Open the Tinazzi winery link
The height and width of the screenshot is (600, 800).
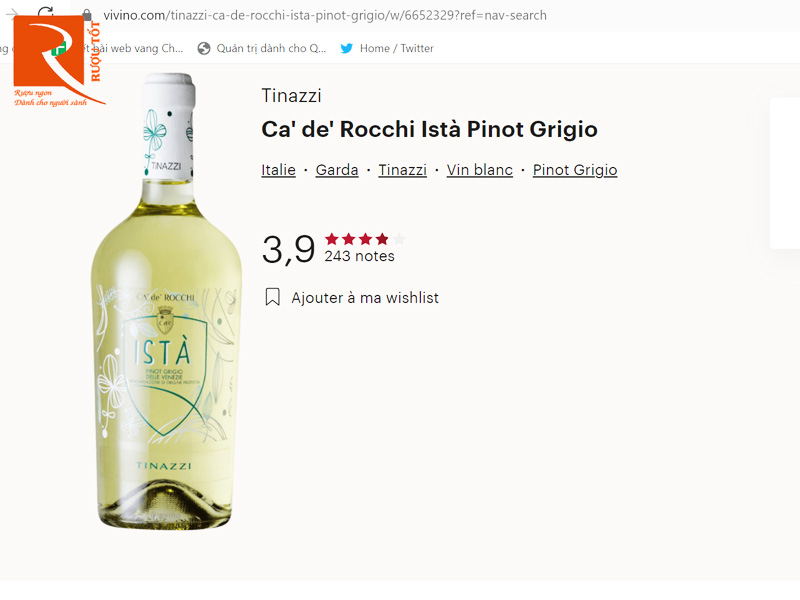(x=402, y=170)
